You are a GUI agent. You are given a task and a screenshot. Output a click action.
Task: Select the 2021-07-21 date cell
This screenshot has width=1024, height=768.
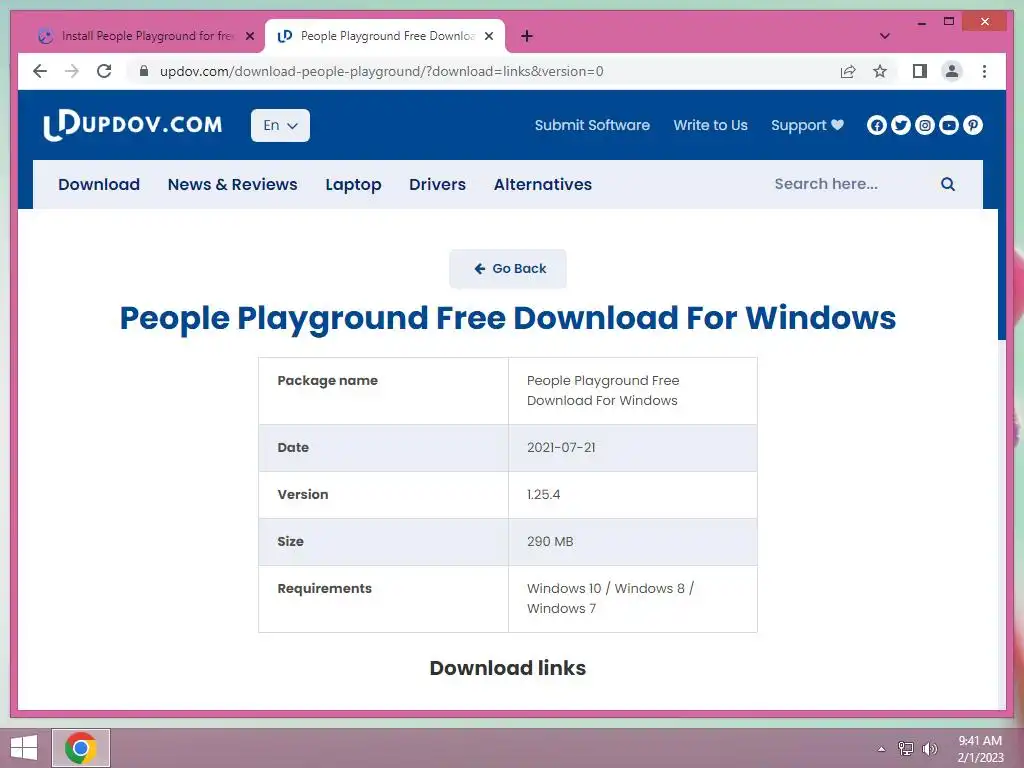(633, 448)
